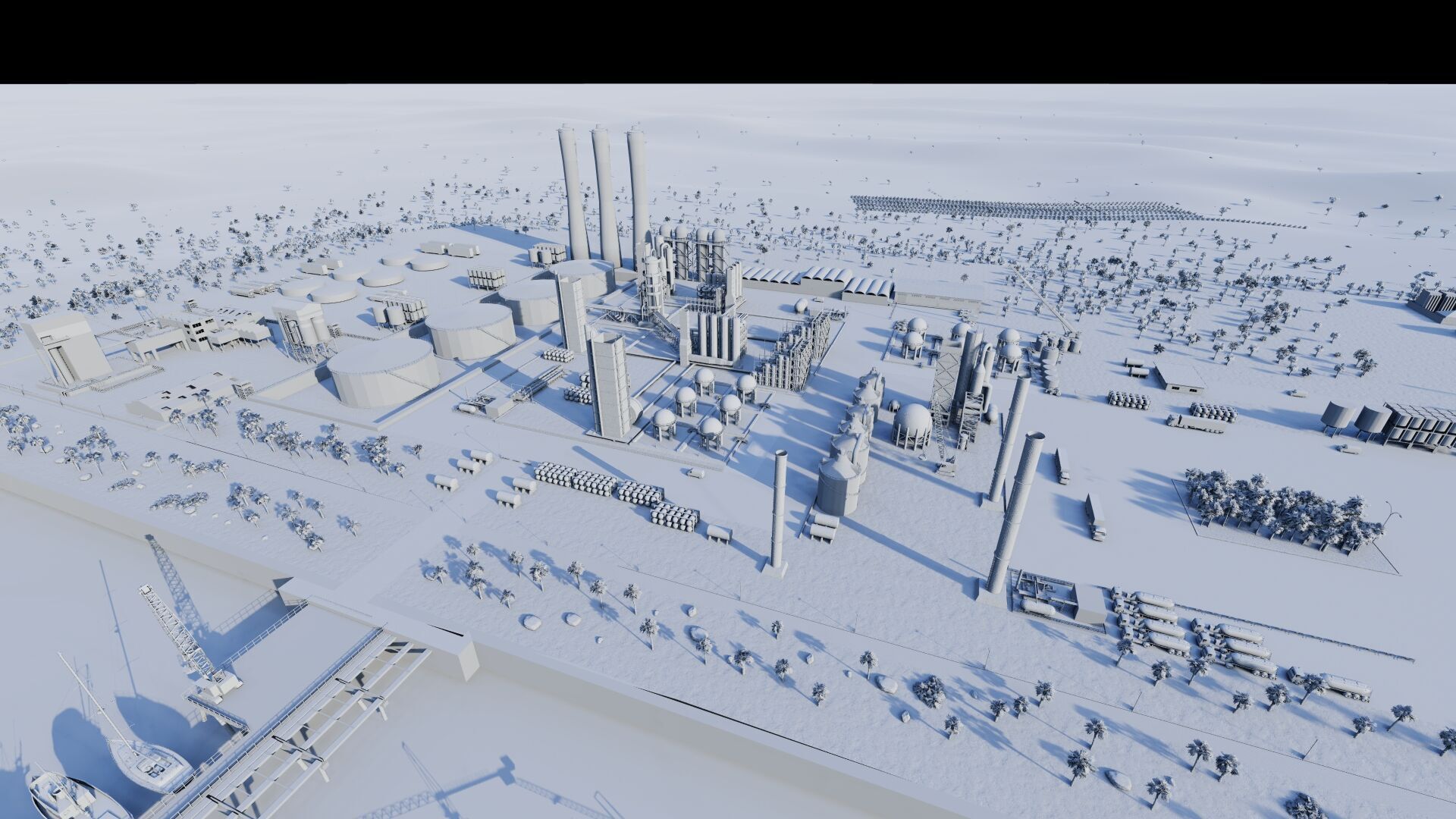Pick the largest spherical gas tank
Image resolution: width=1456 pixels, height=819 pixels.
click(912, 426)
